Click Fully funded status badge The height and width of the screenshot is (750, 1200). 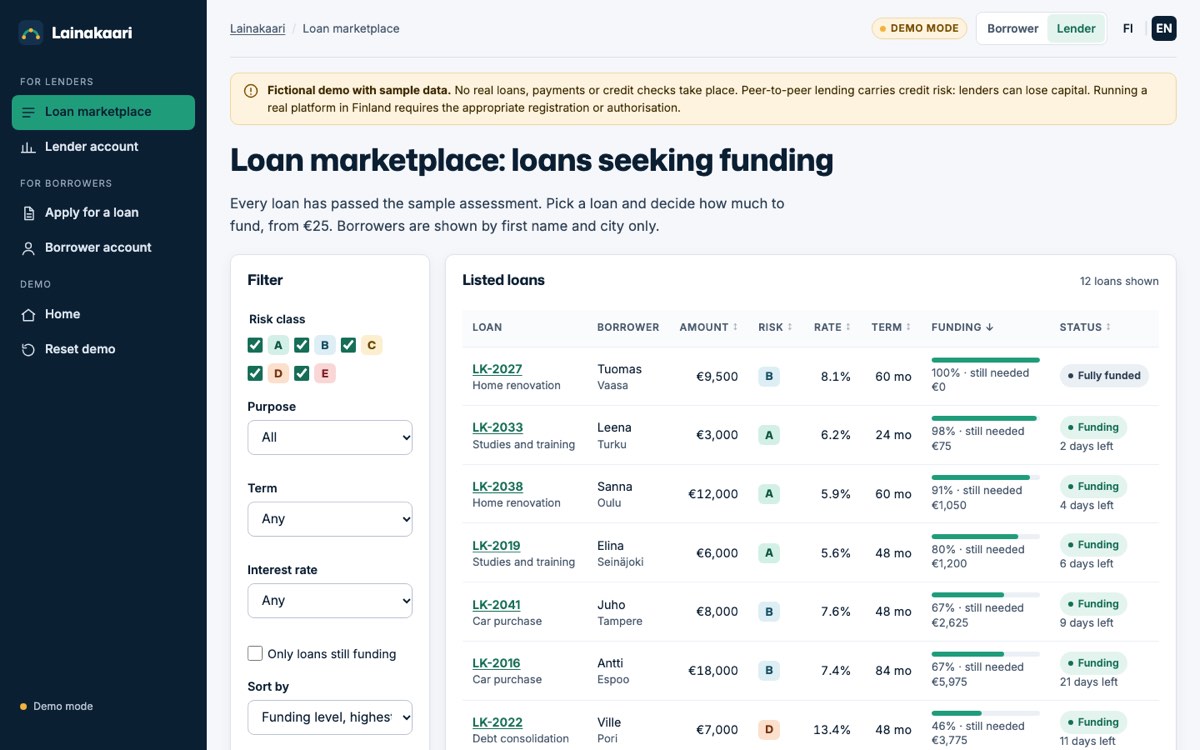point(1104,376)
